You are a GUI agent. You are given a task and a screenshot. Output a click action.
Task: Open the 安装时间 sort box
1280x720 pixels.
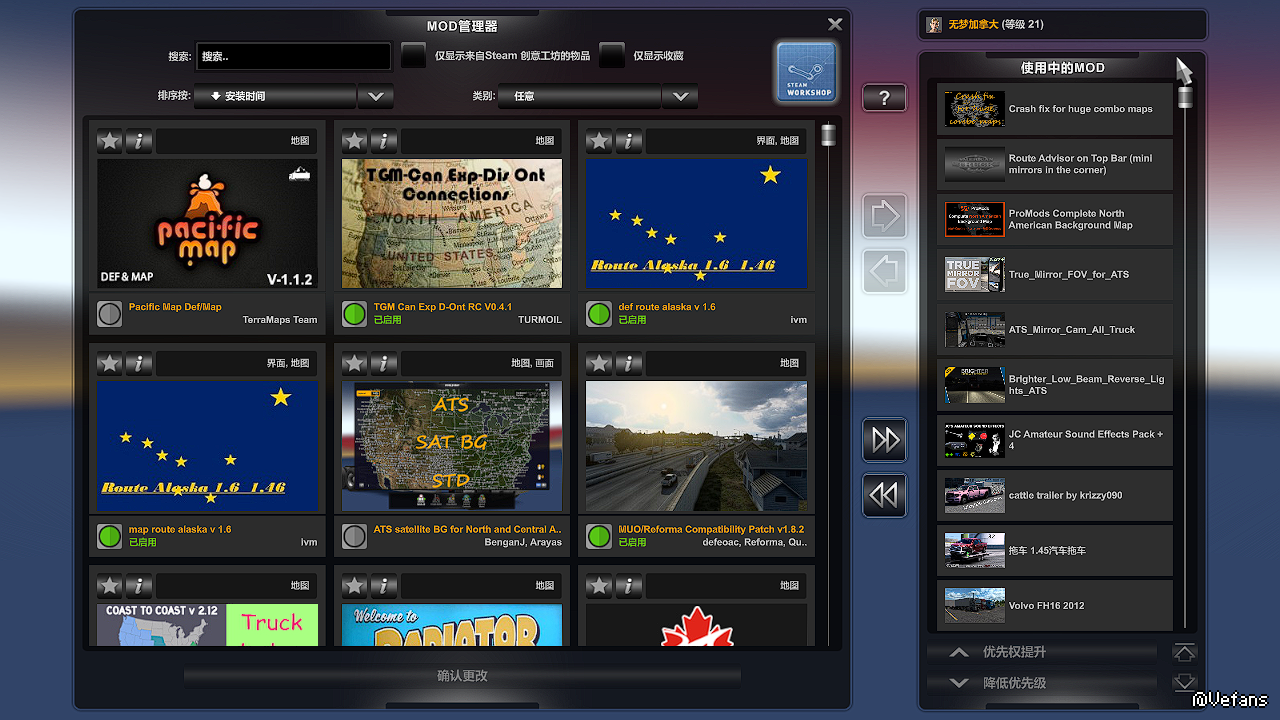point(275,96)
